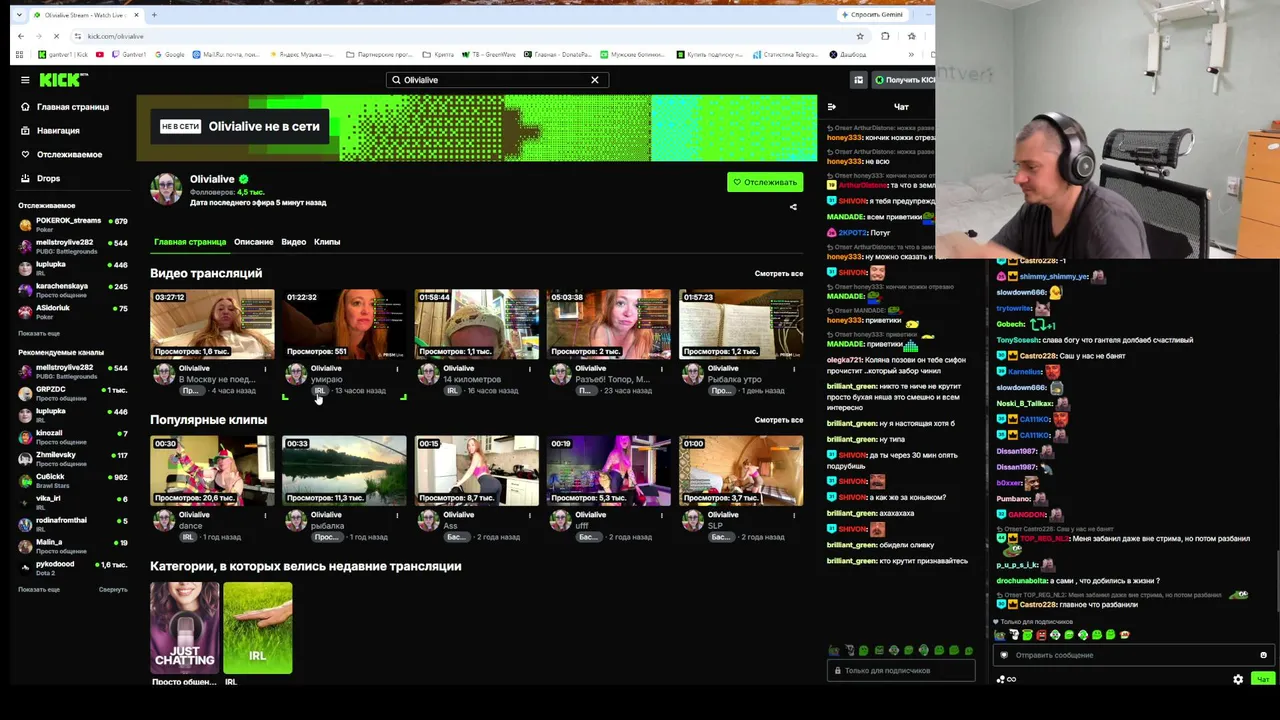The image size is (1280, 720).
Task: Click the green Чат send button
Action: (1263, 680)
